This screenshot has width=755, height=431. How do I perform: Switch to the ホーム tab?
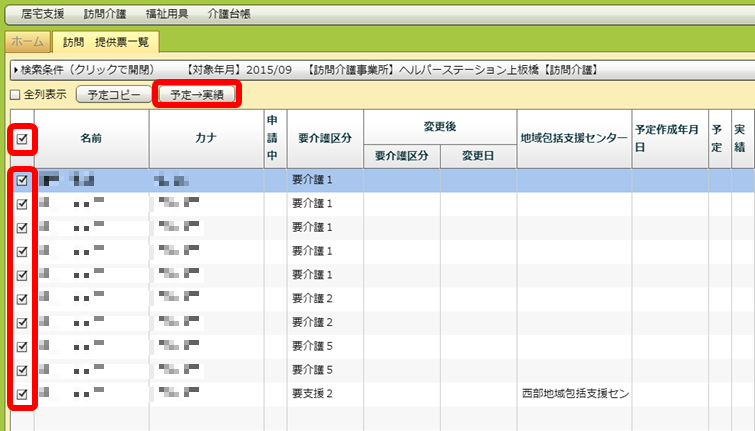pos(27,42)
